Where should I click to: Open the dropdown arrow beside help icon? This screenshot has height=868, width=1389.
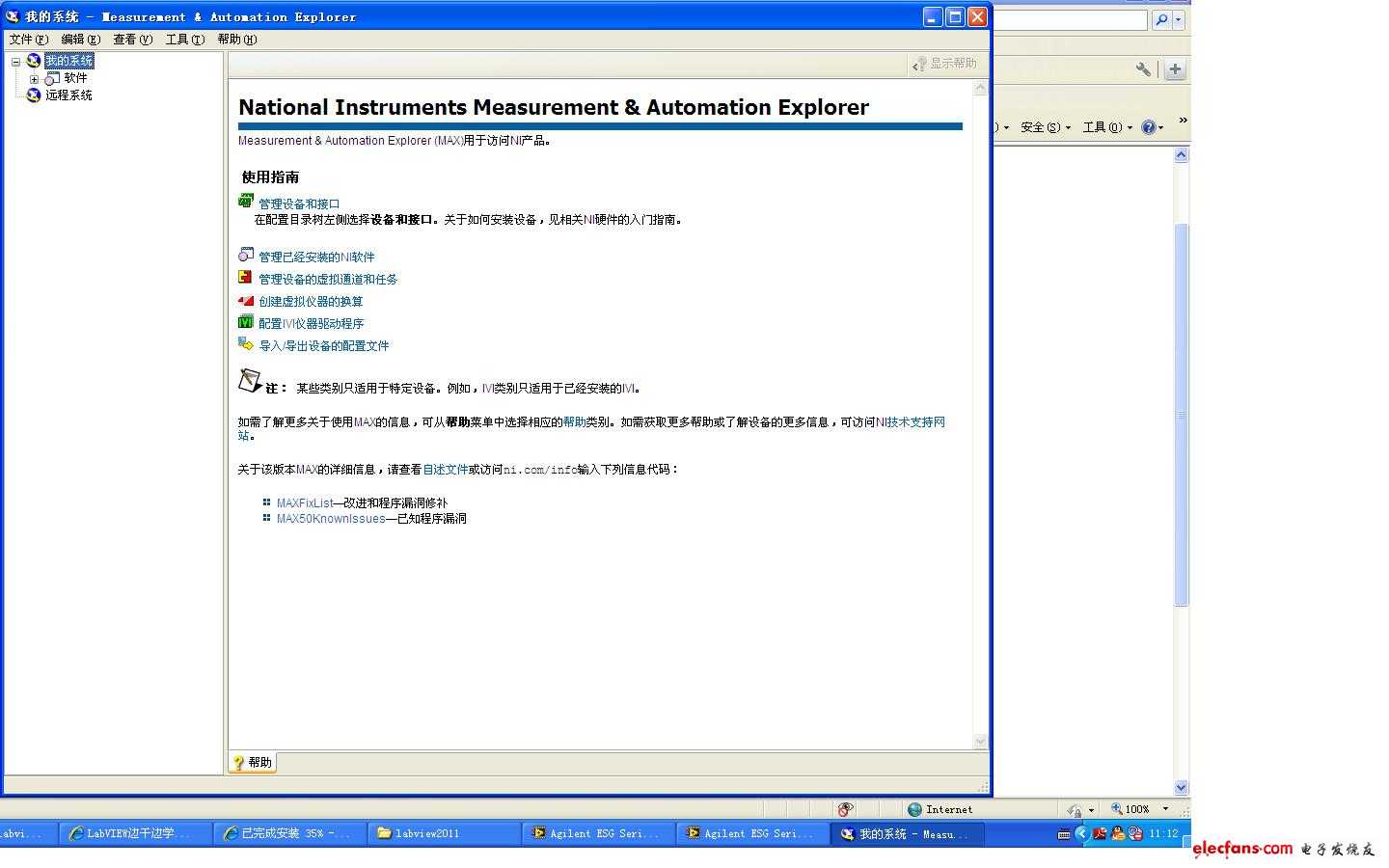click(1160, 127)
